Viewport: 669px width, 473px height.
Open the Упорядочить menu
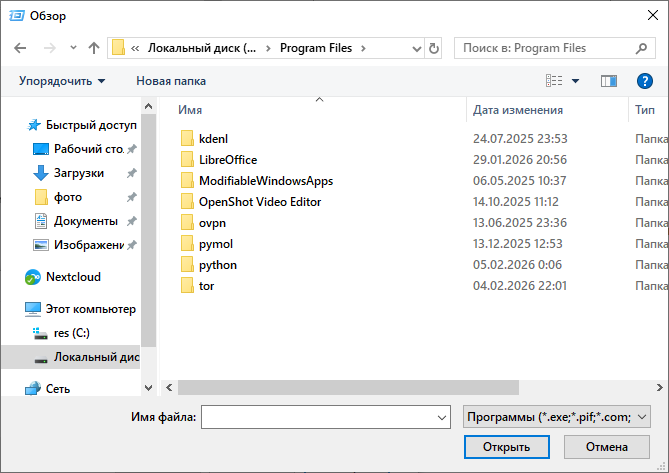click(x=61, y=80)
